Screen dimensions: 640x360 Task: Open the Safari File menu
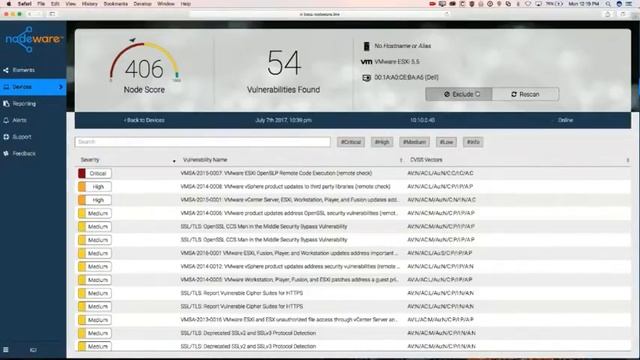click(x=41, y=4)
